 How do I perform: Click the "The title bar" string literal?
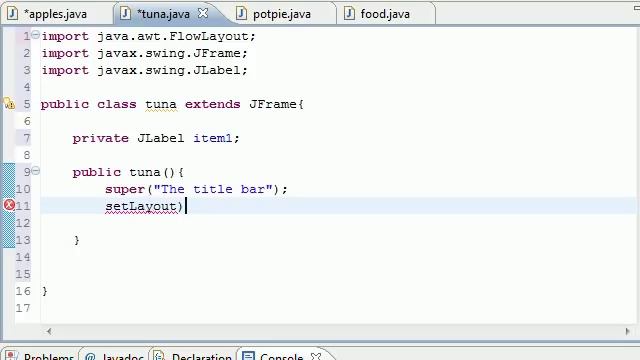coord(213,189)
